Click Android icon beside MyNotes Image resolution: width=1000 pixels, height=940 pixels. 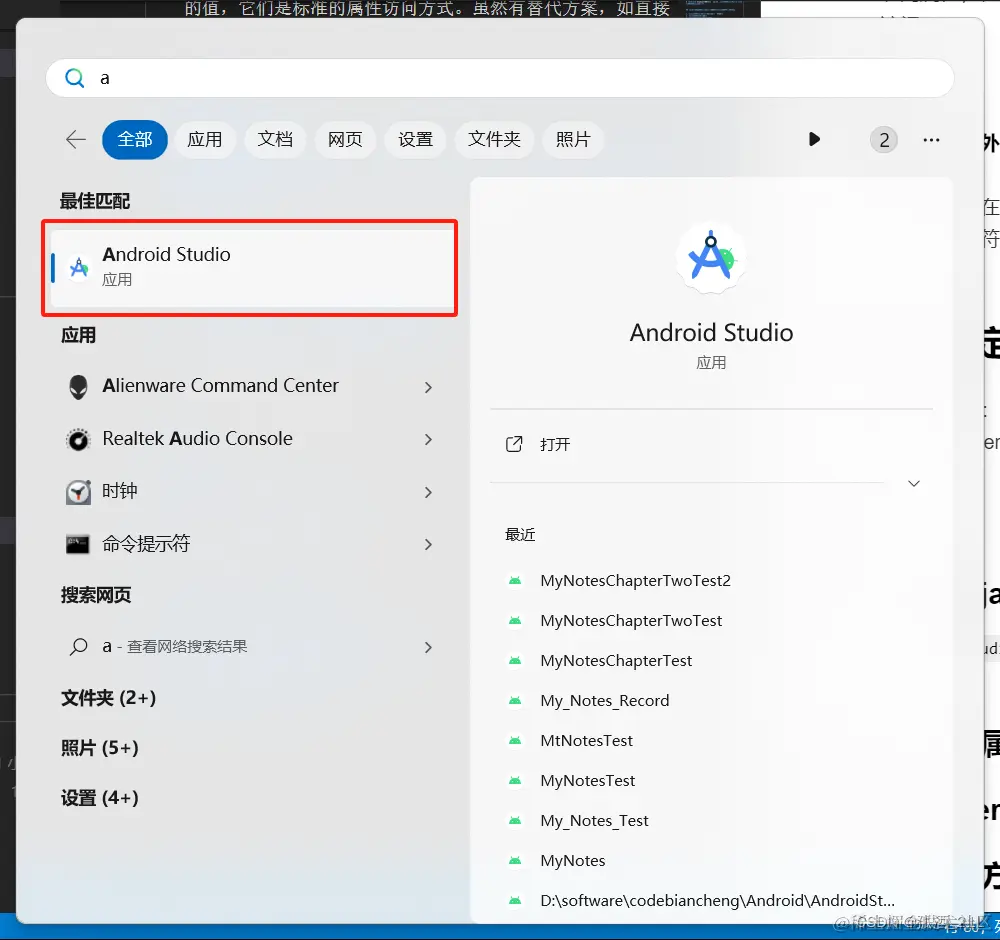coord(515,861)
